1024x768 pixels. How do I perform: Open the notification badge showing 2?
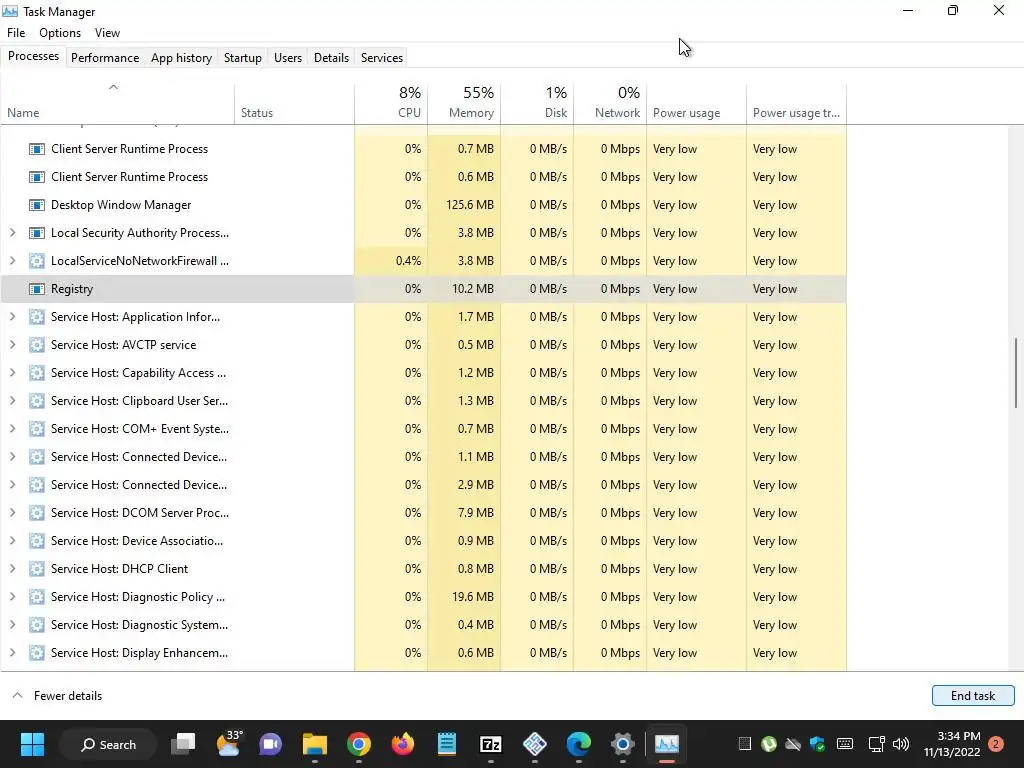[x=996, y=744]
